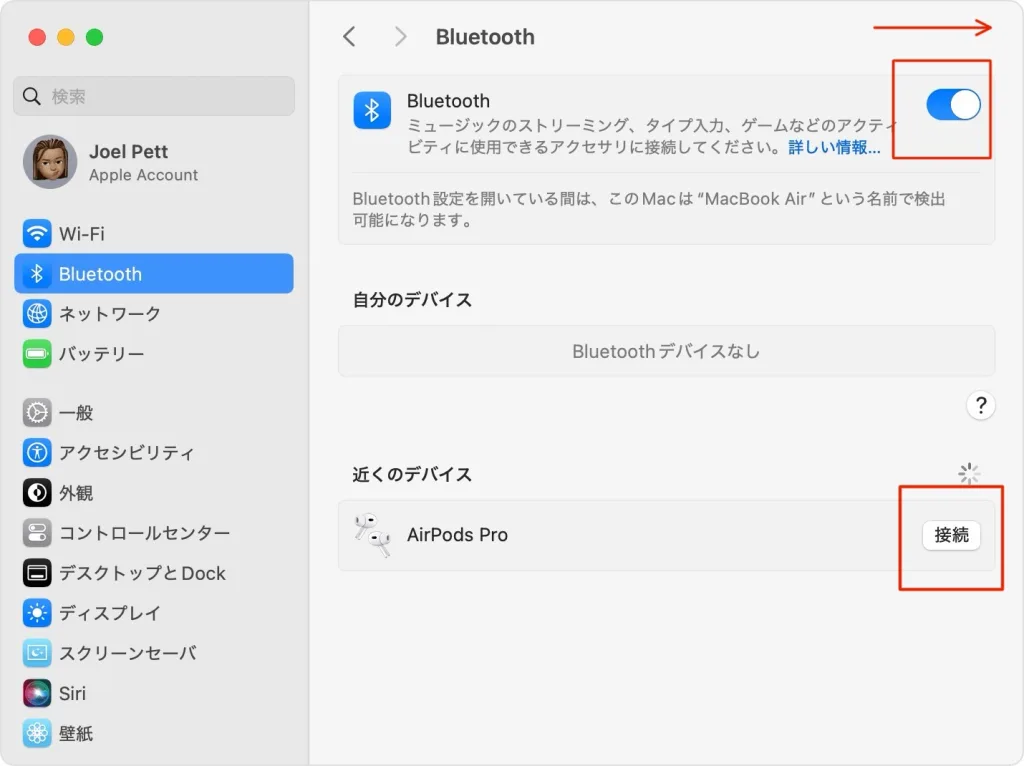Image resolution: width=1024 pixels, height=766 pixels.
Task: Click the search magnifier icon
Action: (x=31, y=96)
